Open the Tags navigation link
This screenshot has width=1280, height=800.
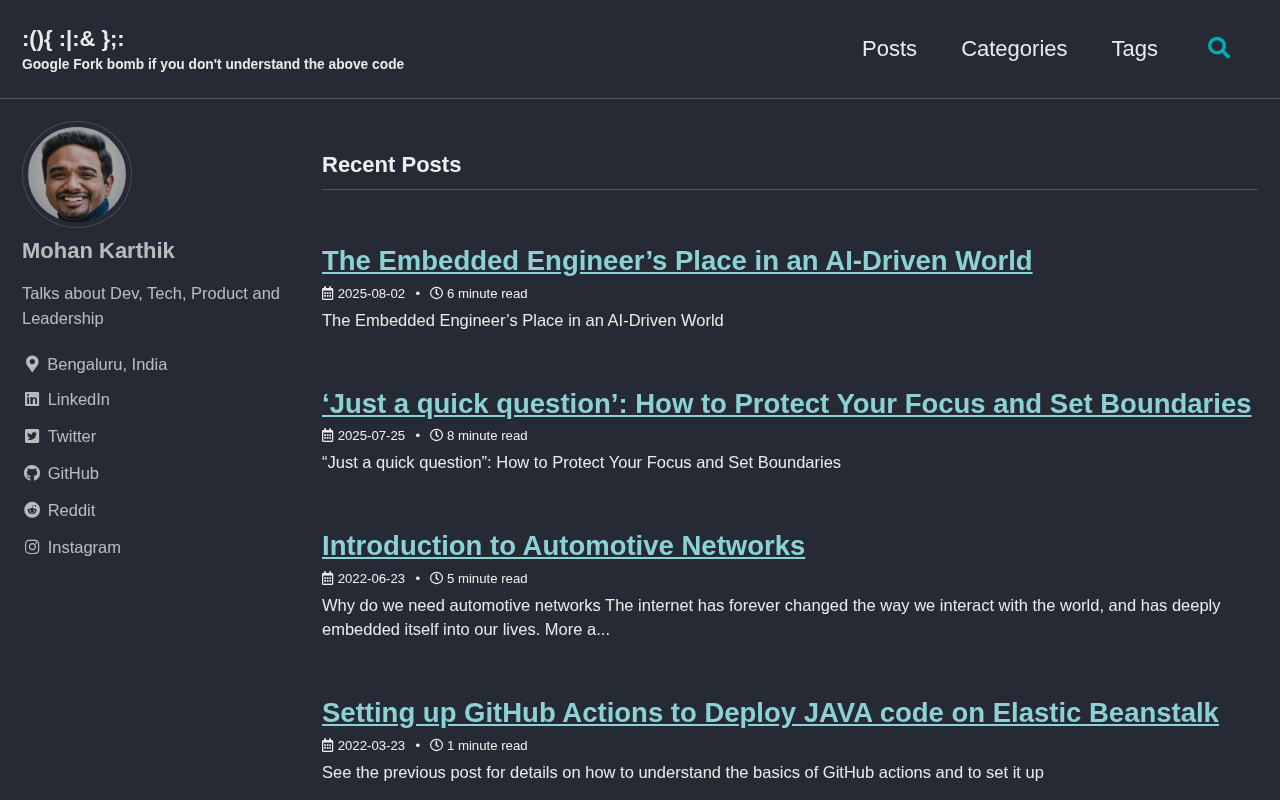1134,48
